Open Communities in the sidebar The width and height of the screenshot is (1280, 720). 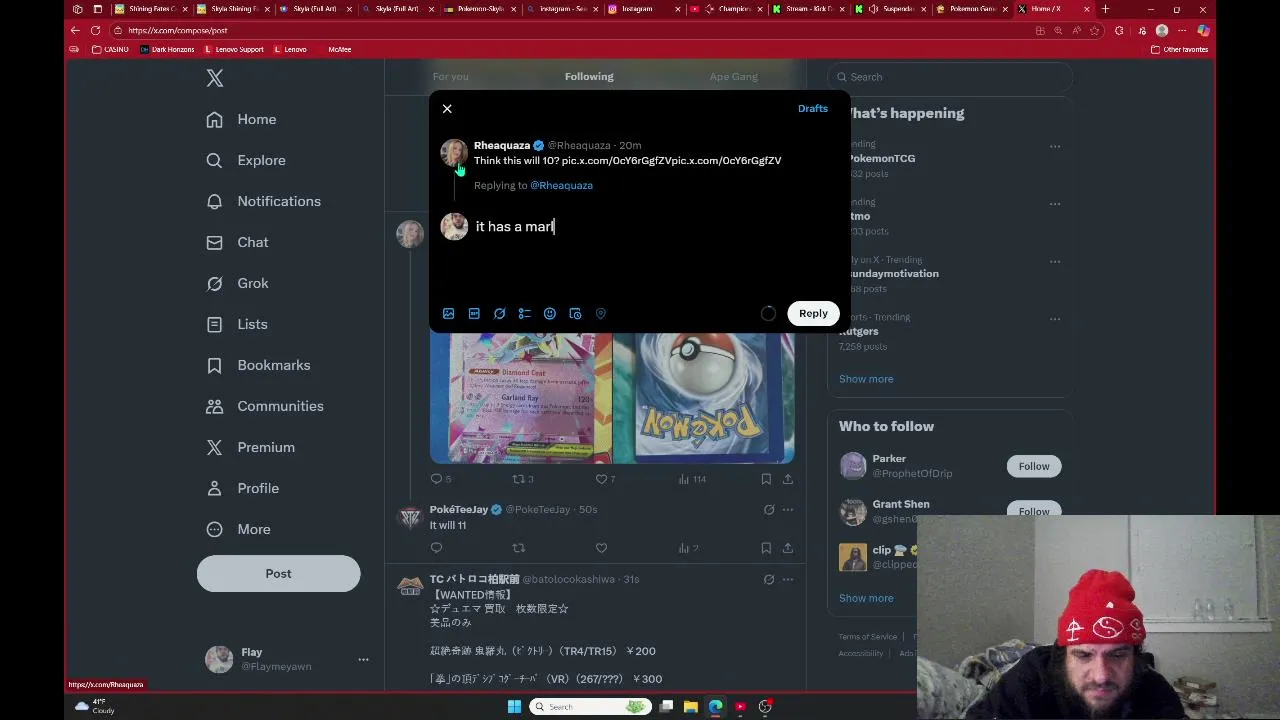264,406
